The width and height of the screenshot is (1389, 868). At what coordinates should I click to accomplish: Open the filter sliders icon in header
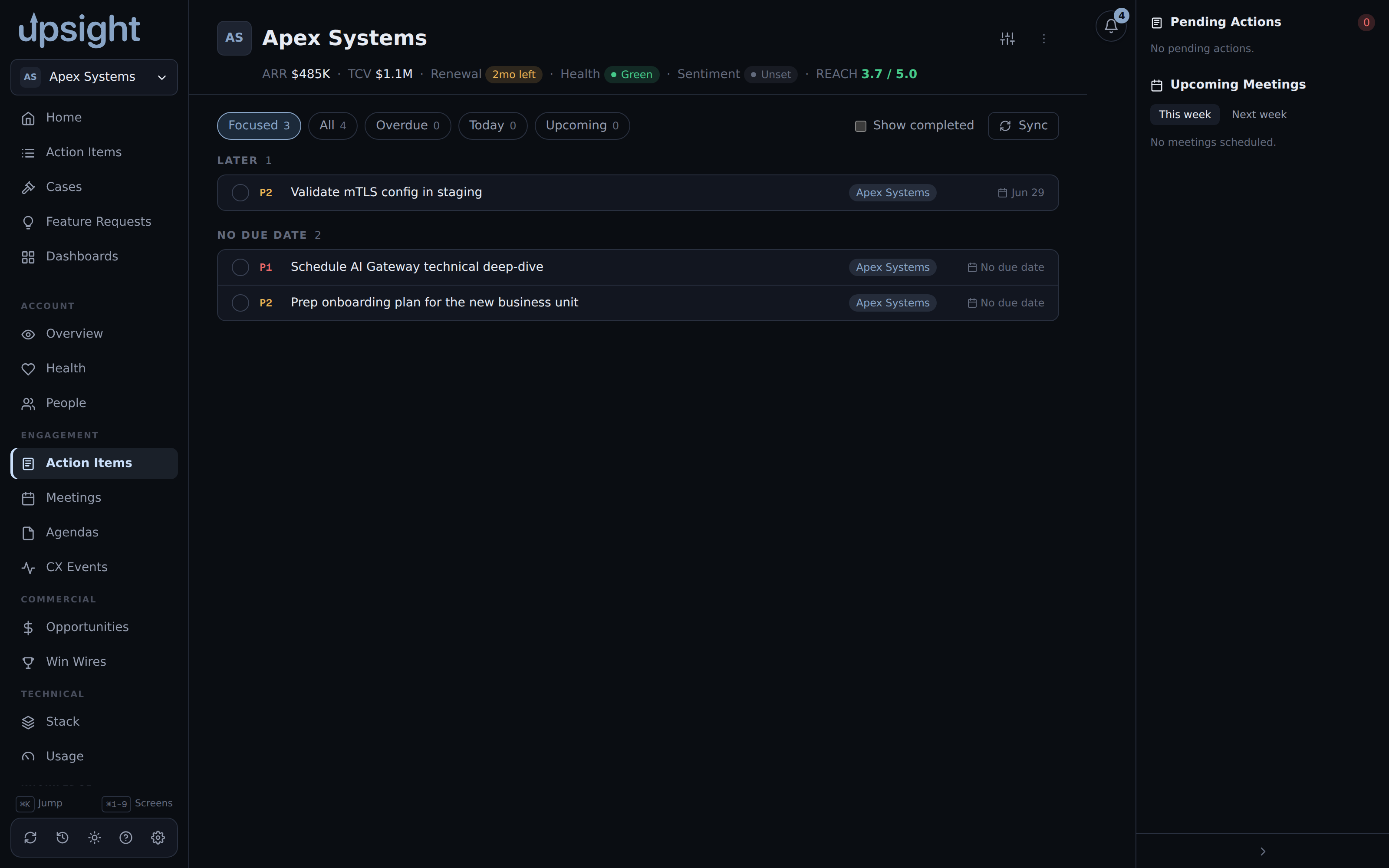[x=1007, y=39]
